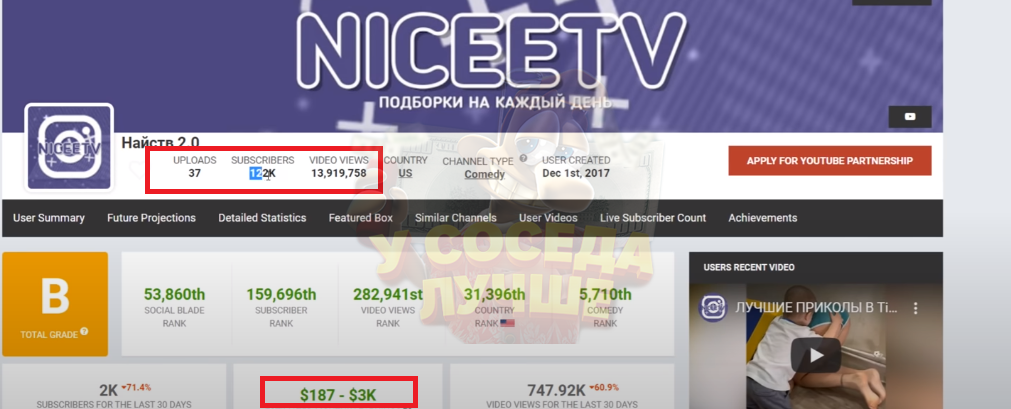Image resolution: width=1011 pixels, height=409 pixels.
Task: Click the channel icon in the video embed
Action: (714, 308)
